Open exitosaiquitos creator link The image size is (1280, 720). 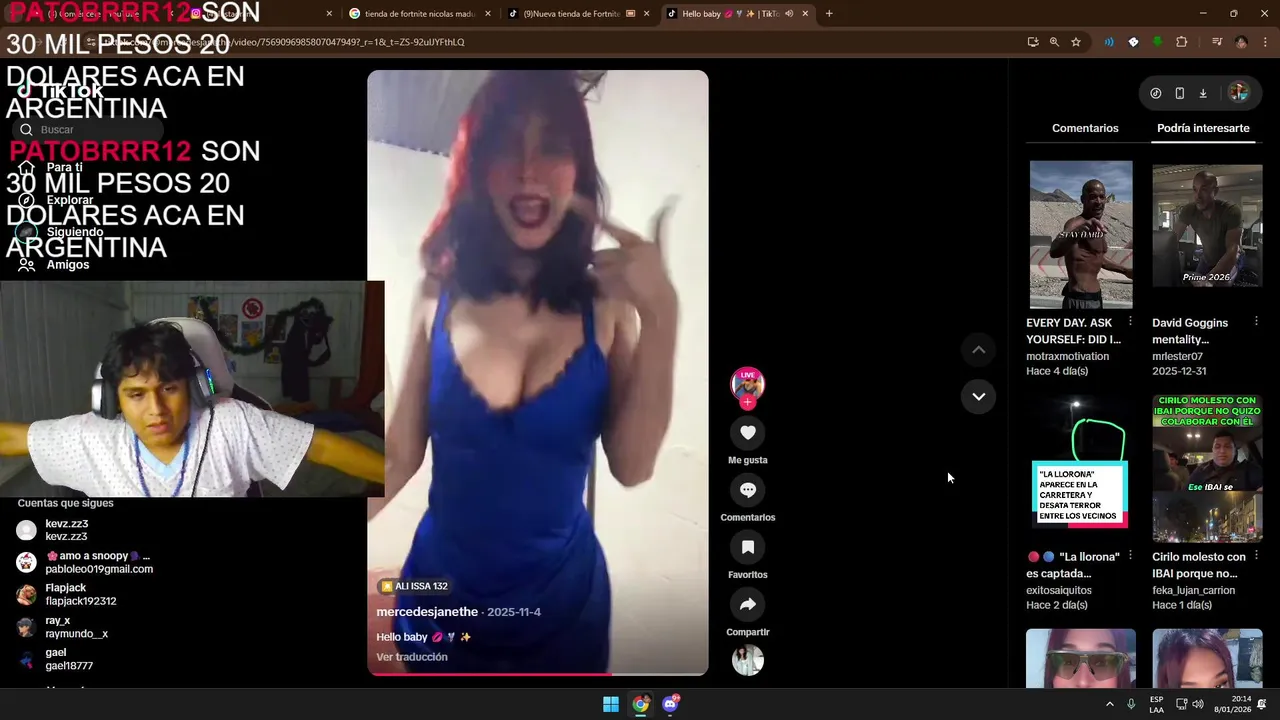(x=1059, y=590)
